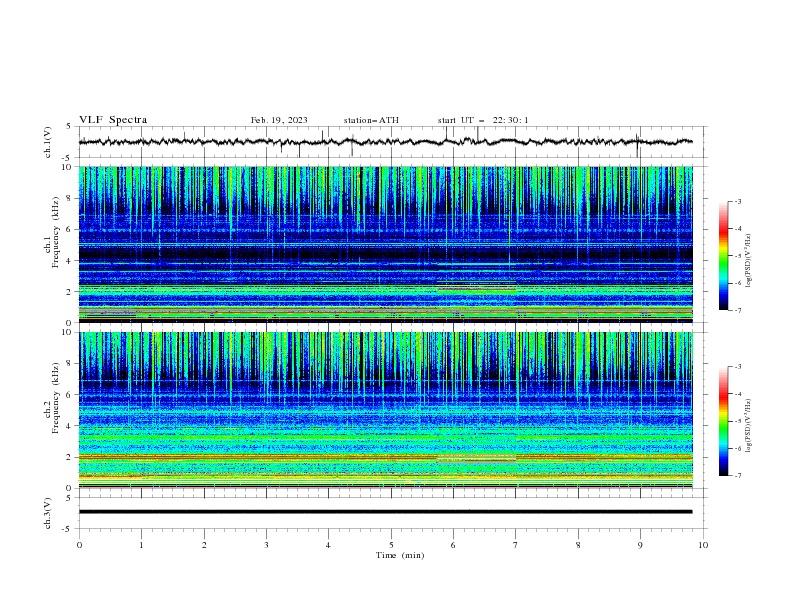
Task: Click the ch.2 PSD color scale bar
Action: tap(723, 421)
